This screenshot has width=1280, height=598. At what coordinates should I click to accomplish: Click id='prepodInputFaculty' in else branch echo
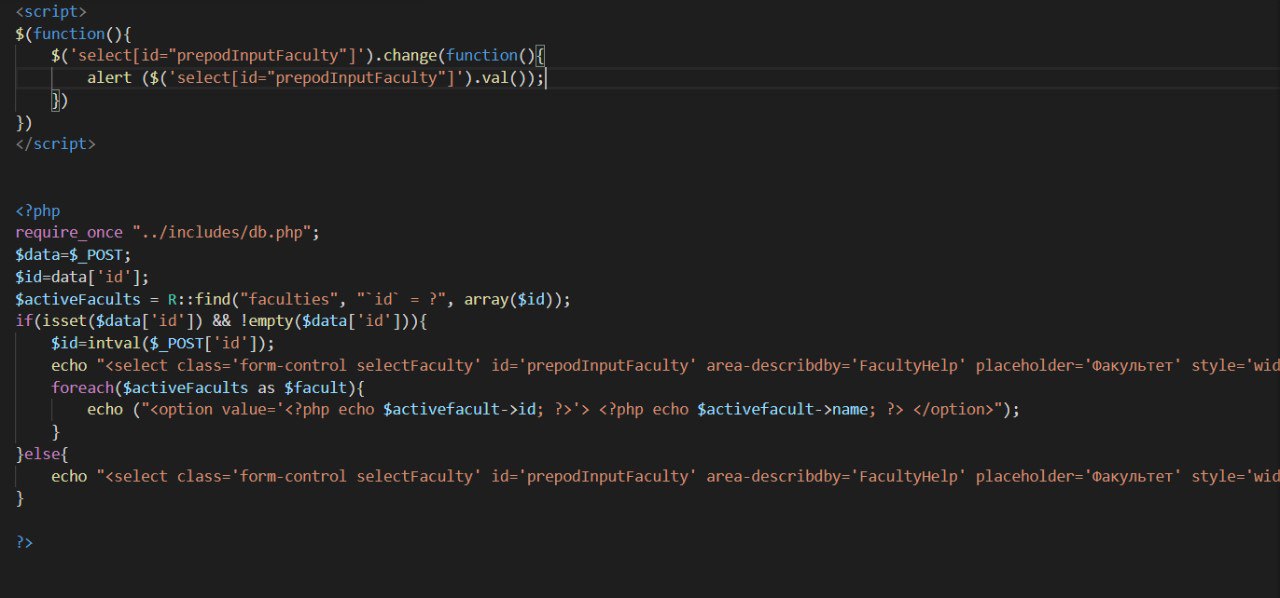point(594,476)
